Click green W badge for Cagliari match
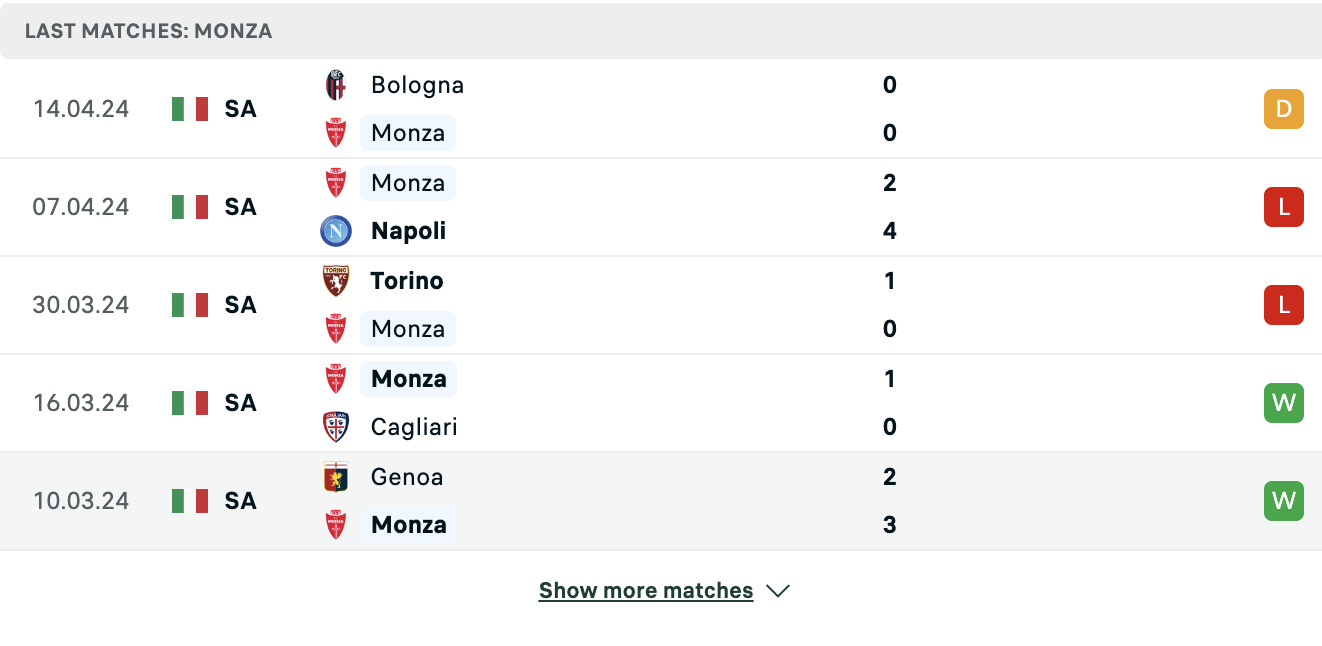1322x646 pixels. click(x=1284, y=403)
